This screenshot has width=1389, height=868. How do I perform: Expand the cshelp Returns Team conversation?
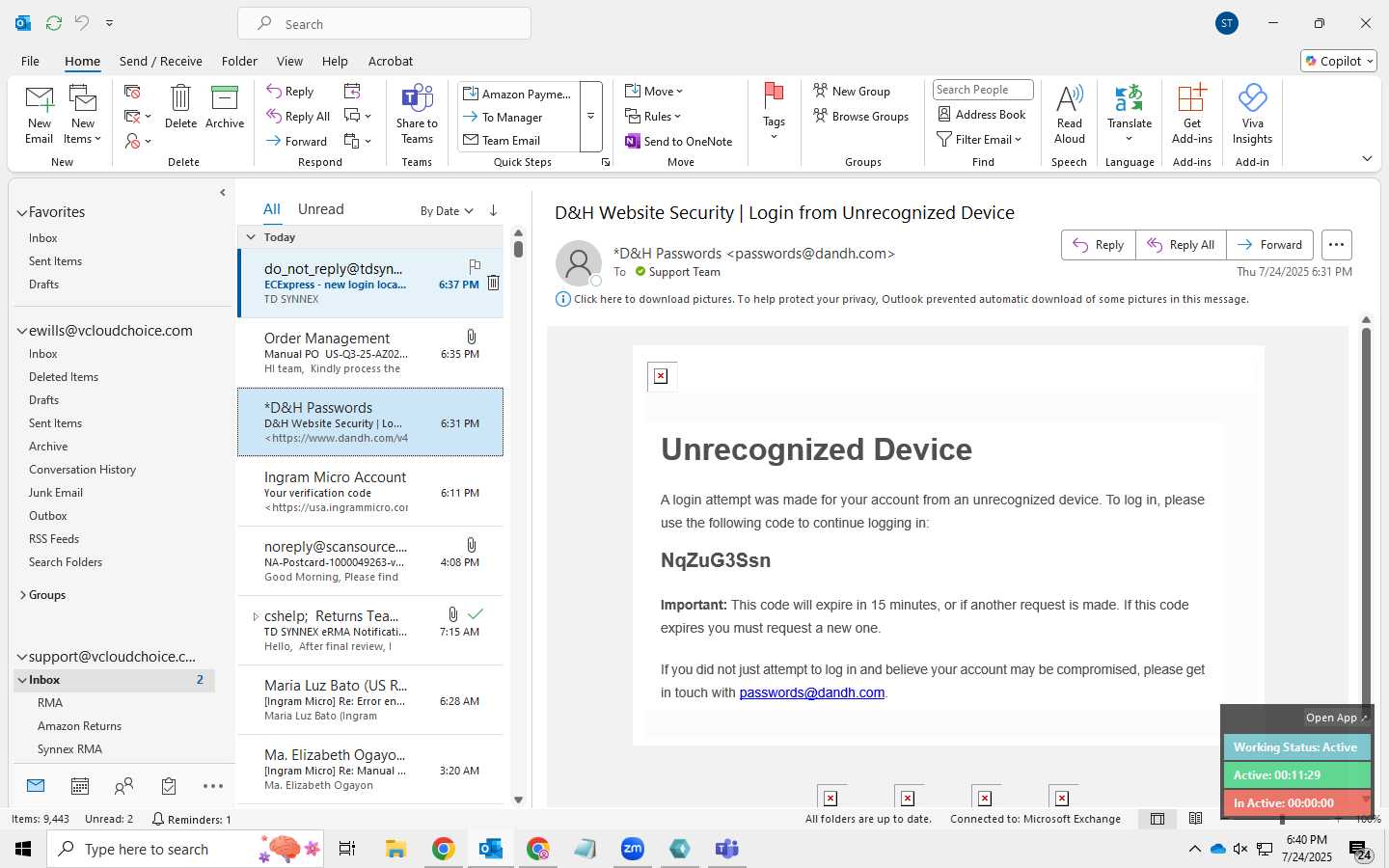pos(256,616)
